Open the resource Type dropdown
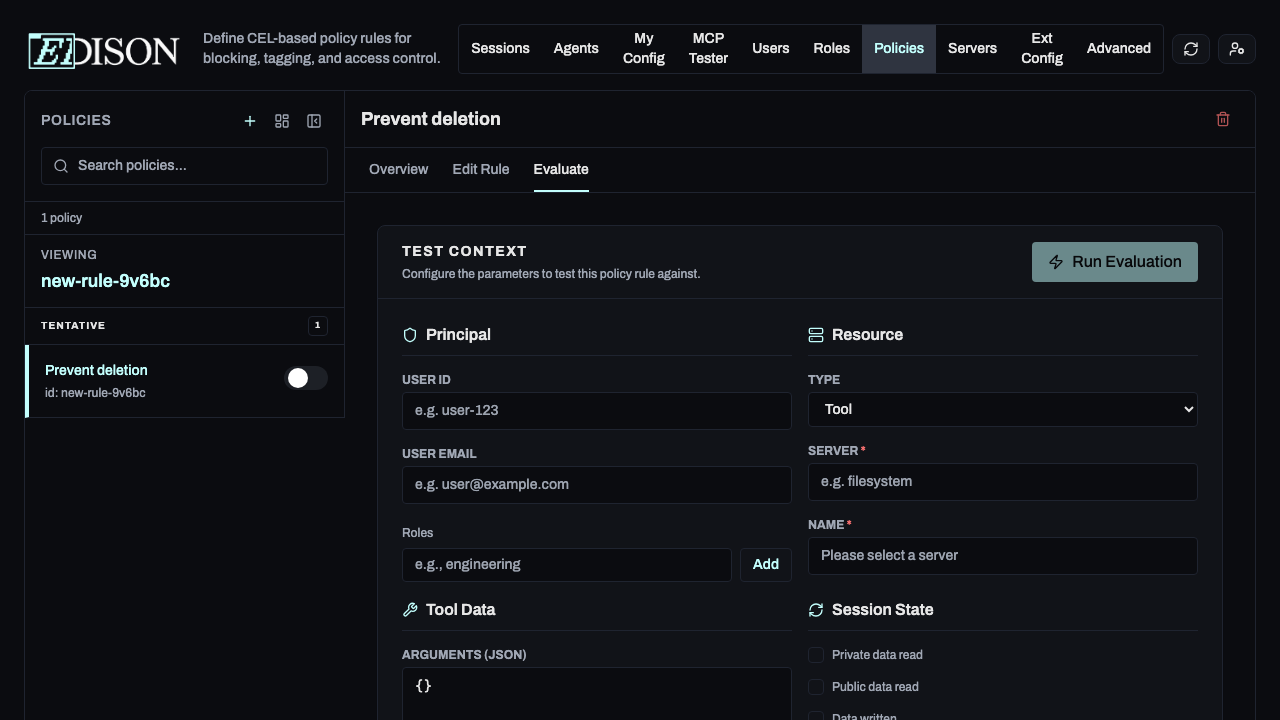 [1002, 409]
